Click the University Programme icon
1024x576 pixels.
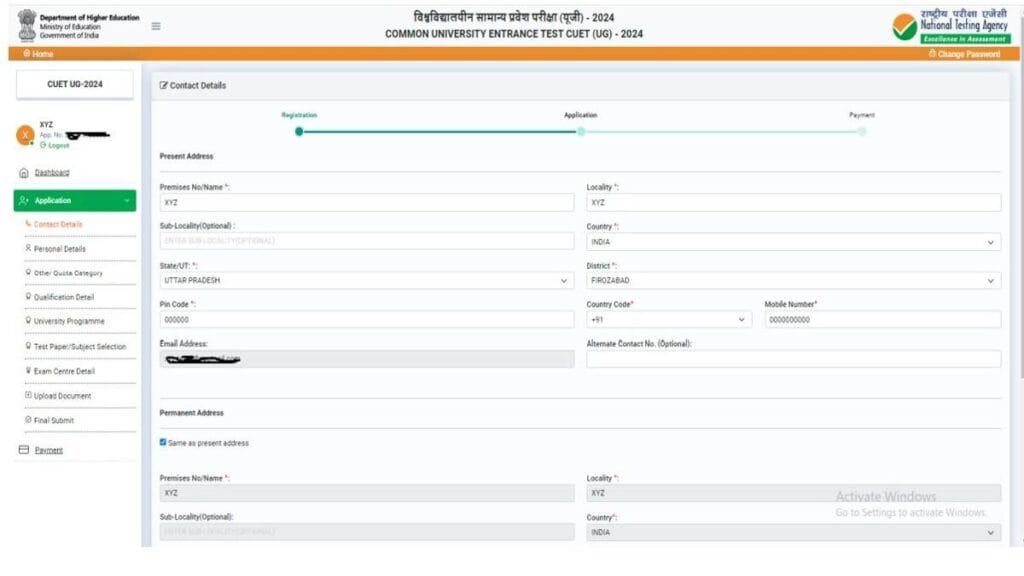(28, 321)
